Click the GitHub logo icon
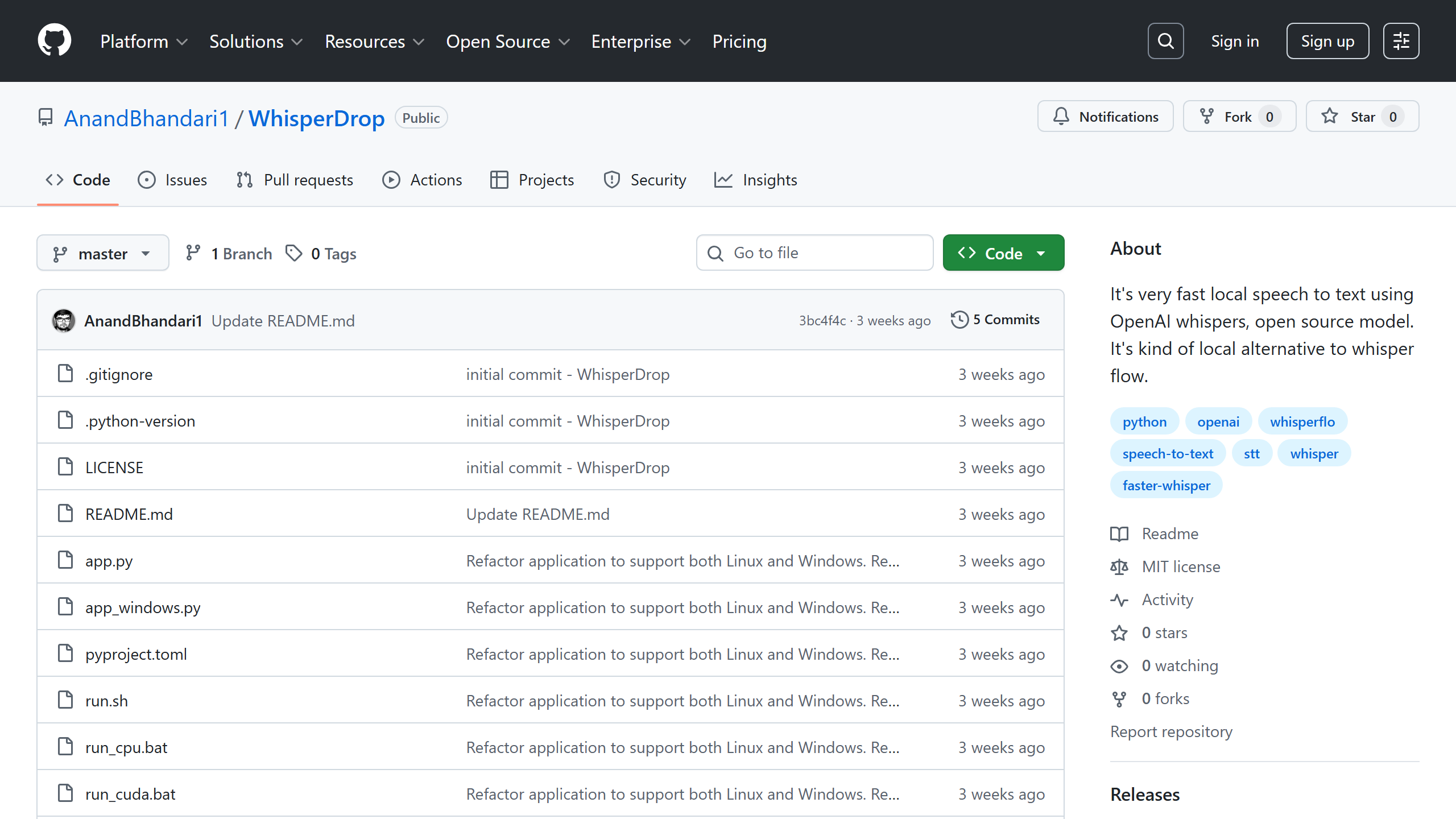Image resolution: width=1456 pixels, height=819 pixels. (55, 40)
